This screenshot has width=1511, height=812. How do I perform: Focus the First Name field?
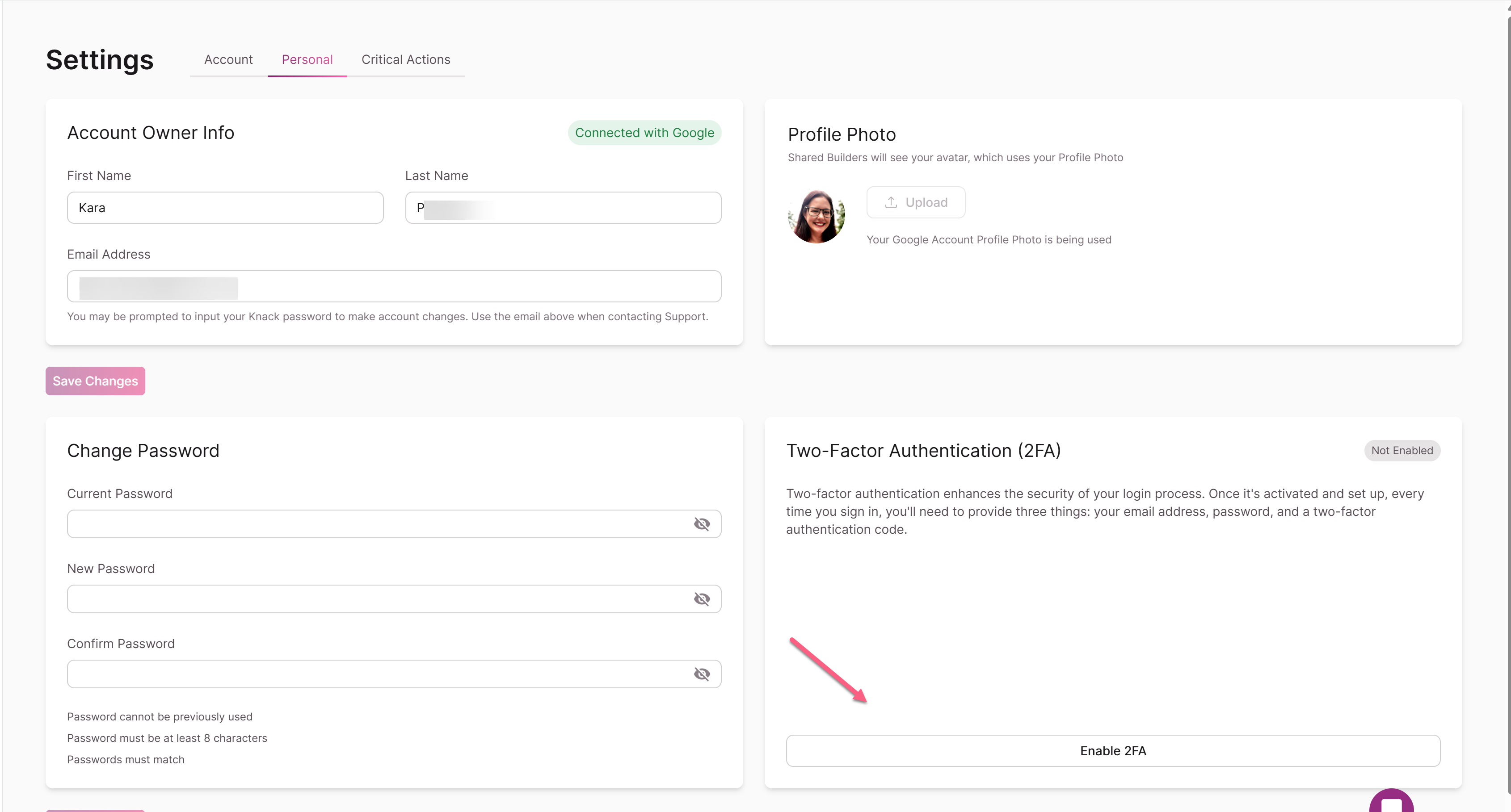225,208
